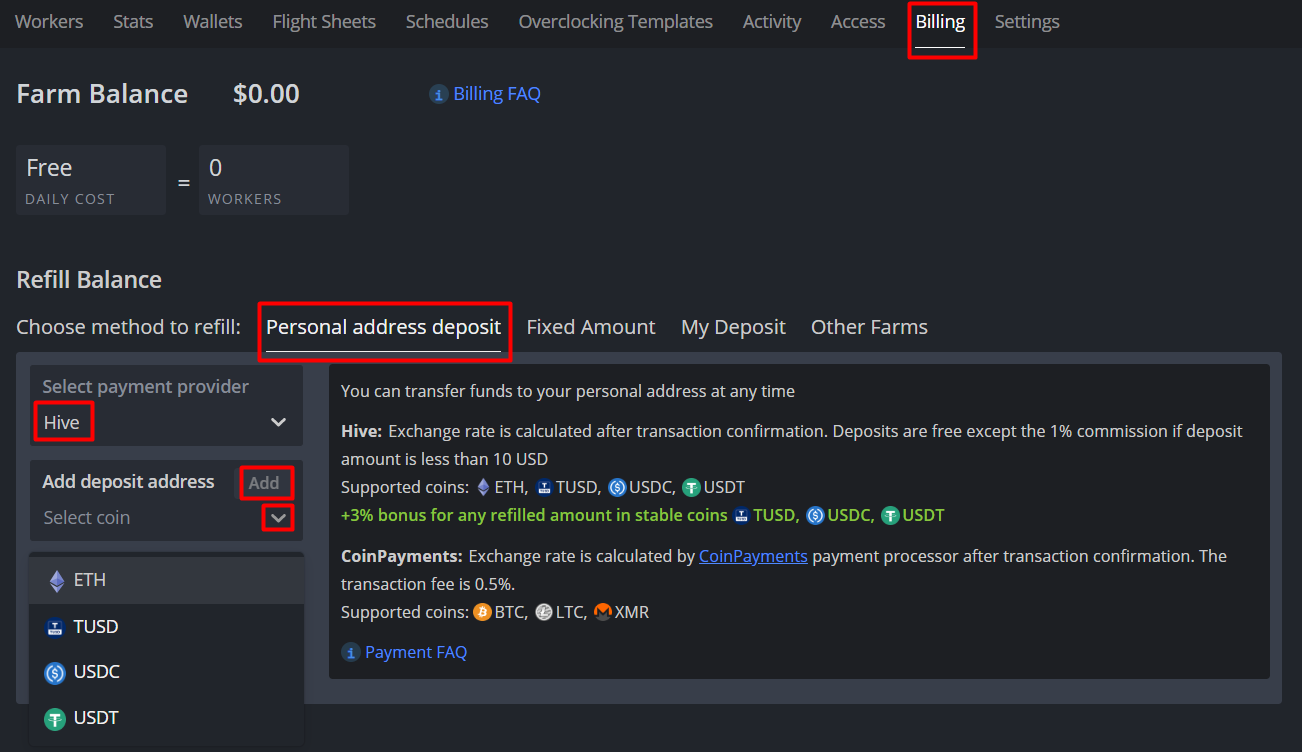The height and width of the screenshot is (752, 1302).
Task: Open the Workers tab
Action: click(49, 22)
